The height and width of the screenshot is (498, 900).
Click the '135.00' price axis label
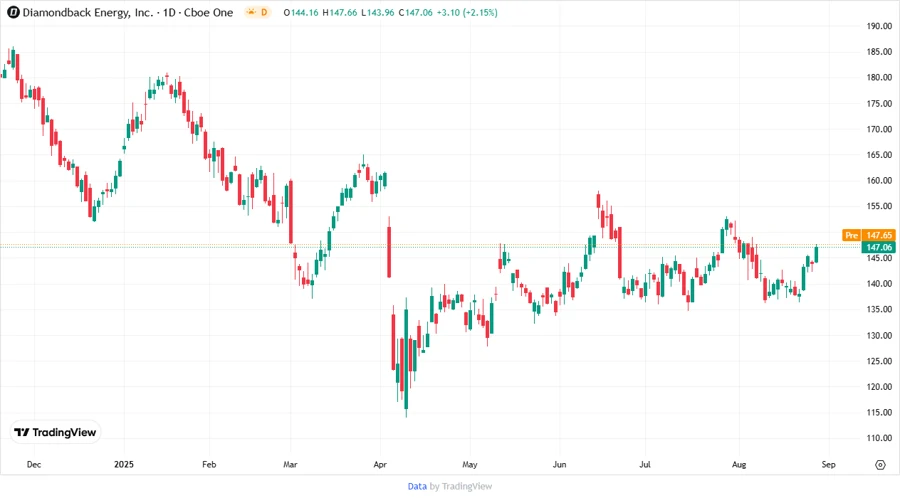coord(879,309)
